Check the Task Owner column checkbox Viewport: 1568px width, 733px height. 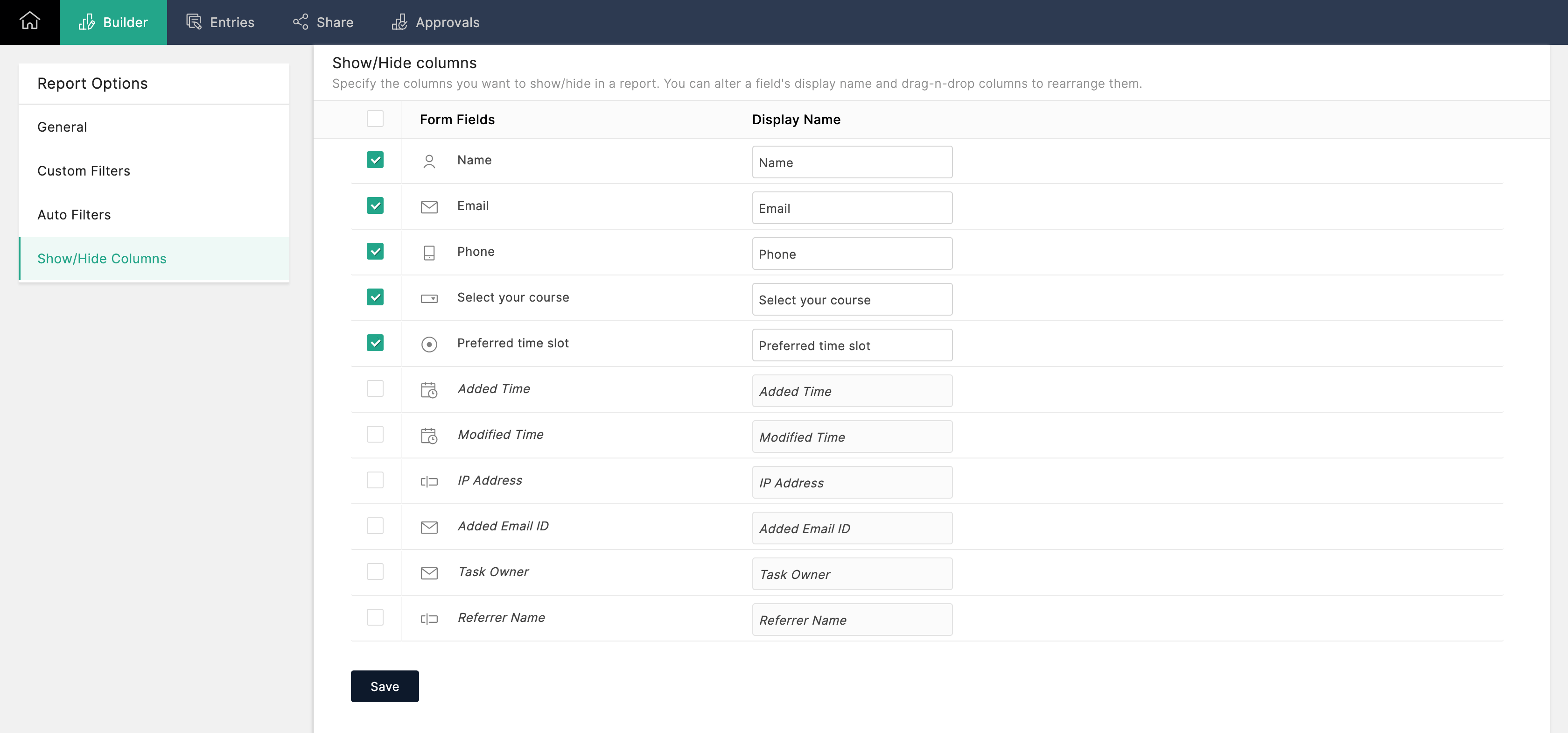pos(375,571)
